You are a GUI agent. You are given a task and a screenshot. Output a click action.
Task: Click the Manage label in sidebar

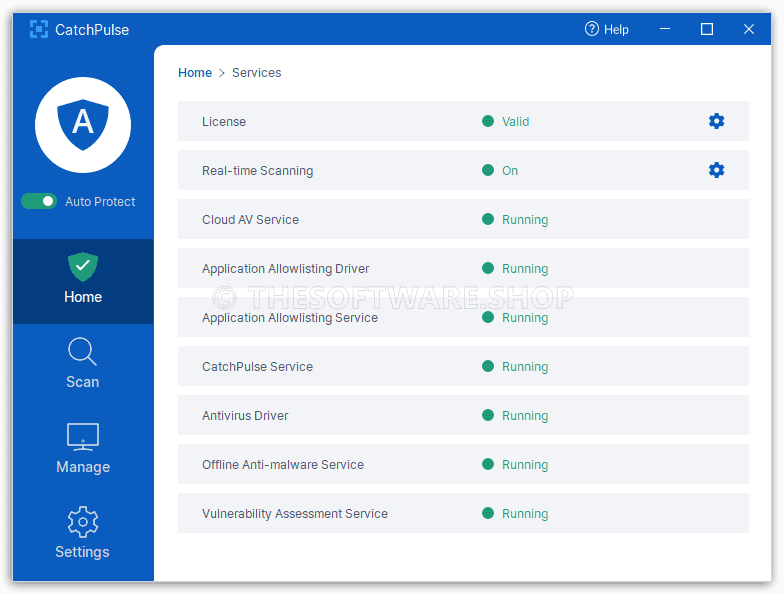[x=83, y=467]
